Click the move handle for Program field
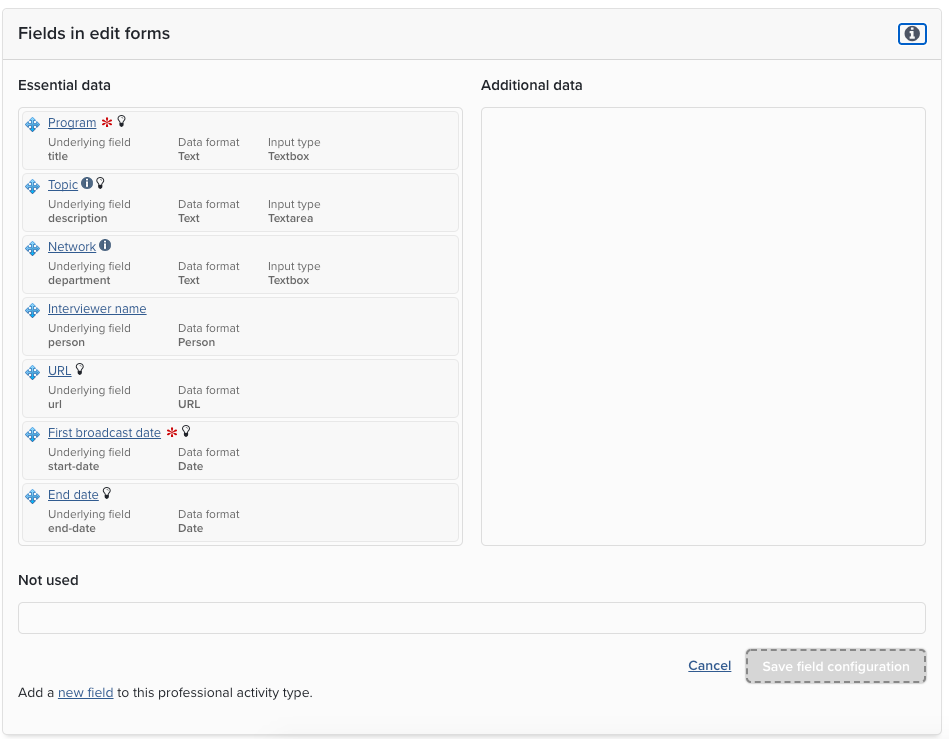Screen dimensions: 949x739 32,125
